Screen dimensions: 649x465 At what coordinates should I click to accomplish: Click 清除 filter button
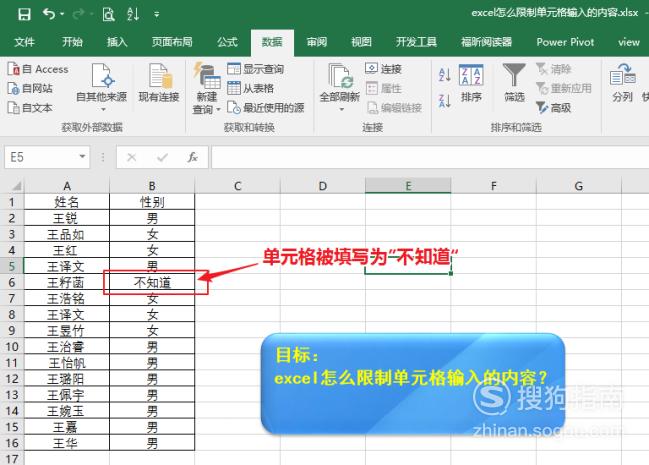[553, 69]
